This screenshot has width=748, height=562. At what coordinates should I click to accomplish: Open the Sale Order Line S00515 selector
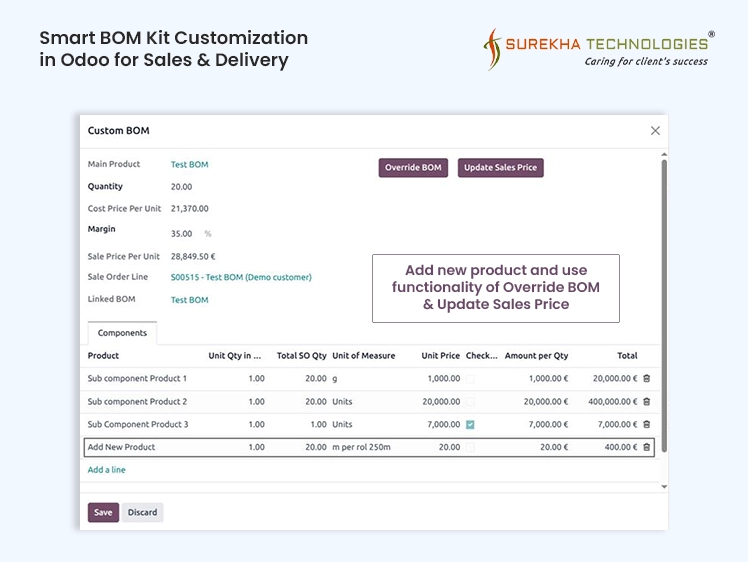click(241, 277)
